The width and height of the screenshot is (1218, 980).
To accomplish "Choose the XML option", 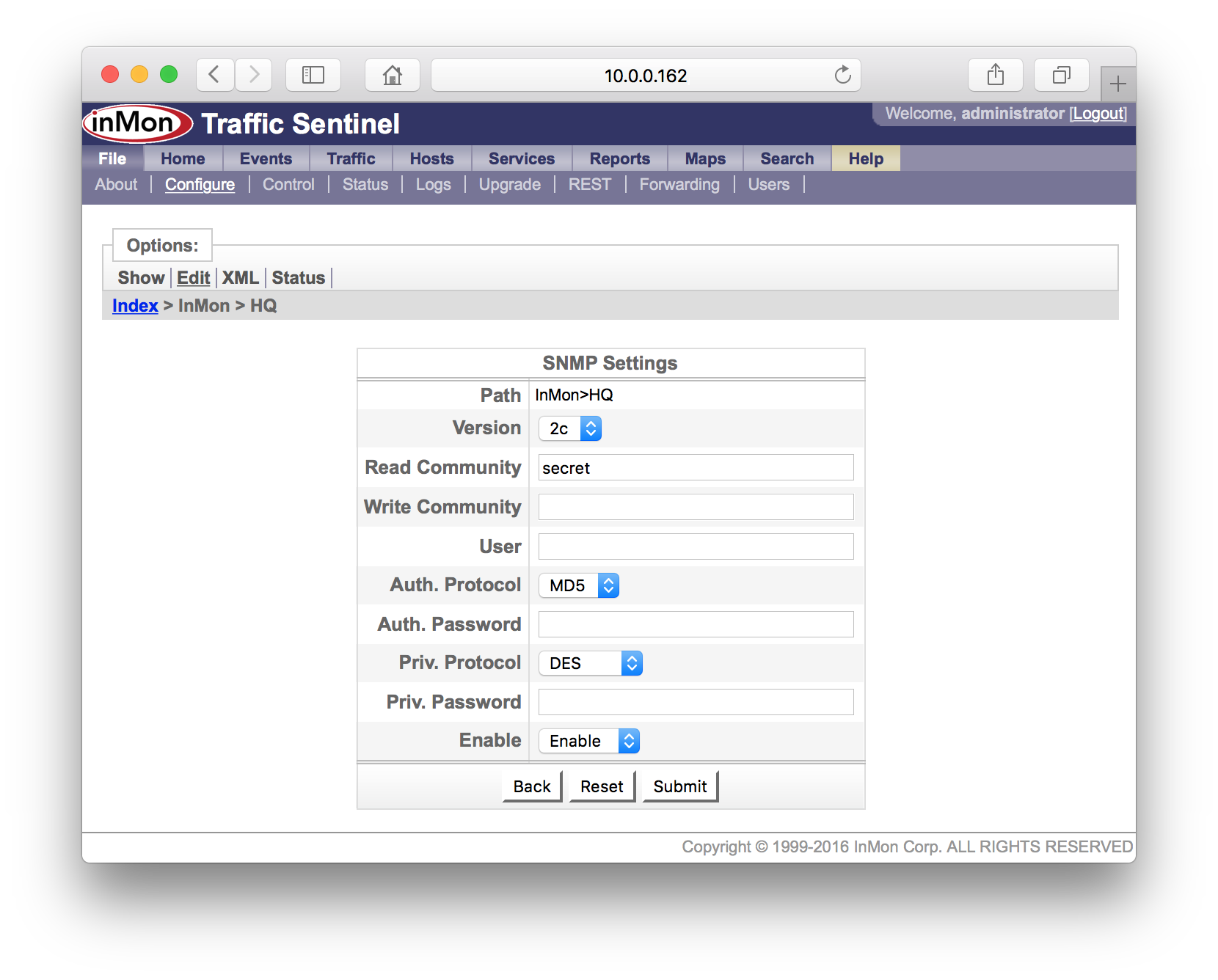I will (x=241, y=278).
